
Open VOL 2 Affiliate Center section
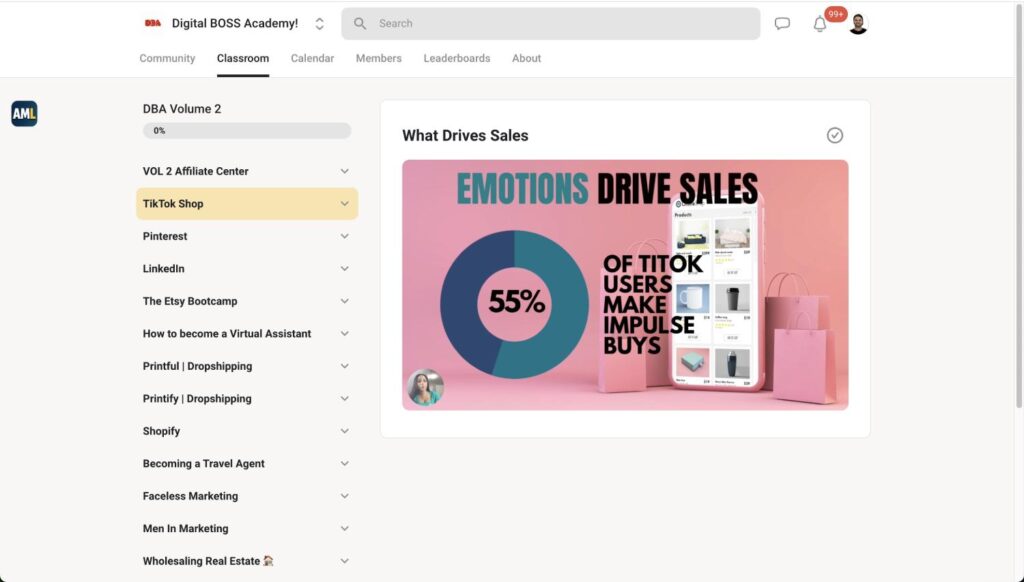click(247, 171)
